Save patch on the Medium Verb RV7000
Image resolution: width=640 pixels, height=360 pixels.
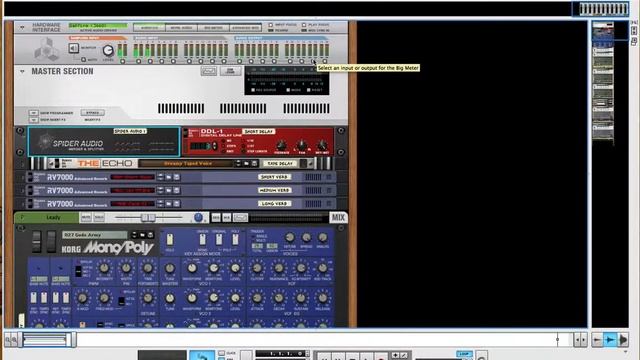[x=176, y=191]
